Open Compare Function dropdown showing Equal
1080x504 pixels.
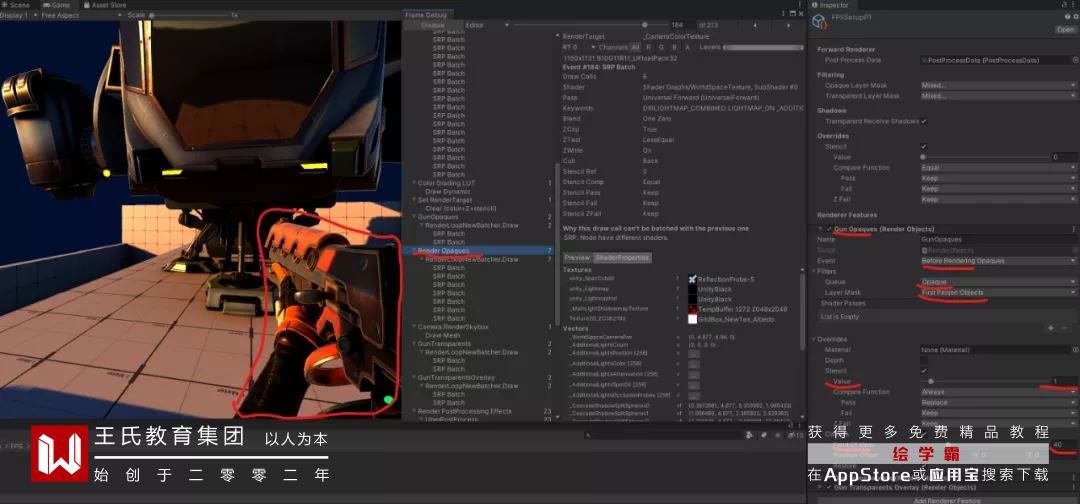(x=998, y=167)
